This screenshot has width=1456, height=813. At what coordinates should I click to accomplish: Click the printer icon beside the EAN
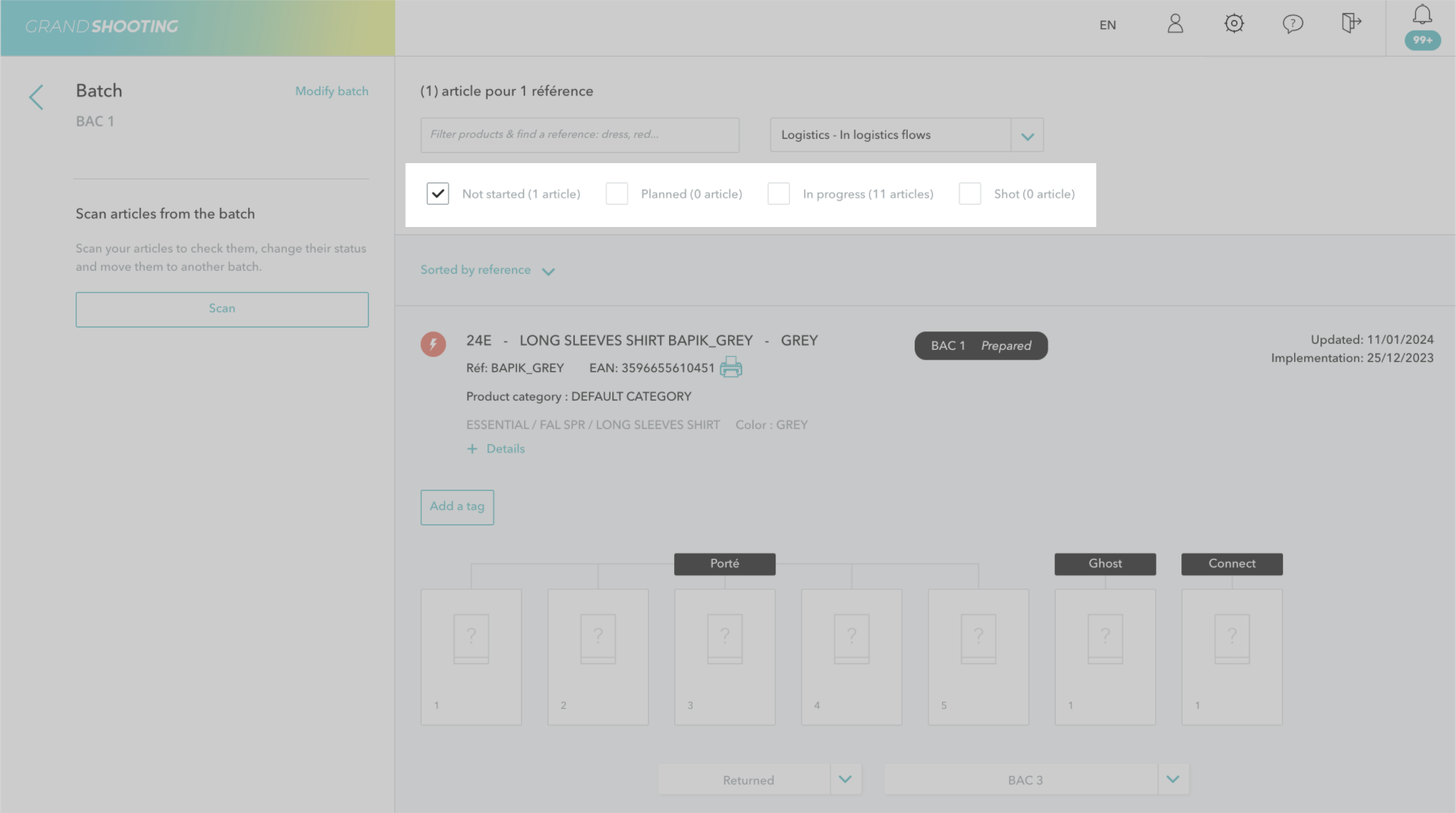pos(731,367)
